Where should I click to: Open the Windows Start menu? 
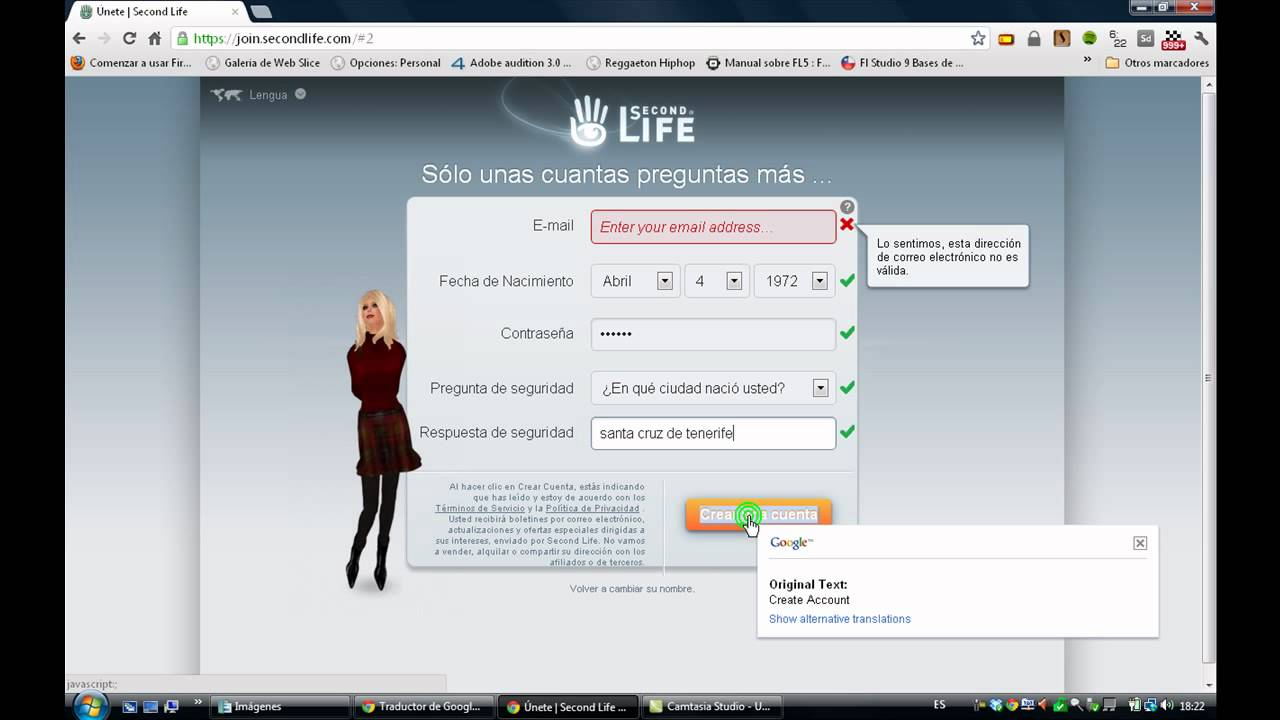(90, 705)
